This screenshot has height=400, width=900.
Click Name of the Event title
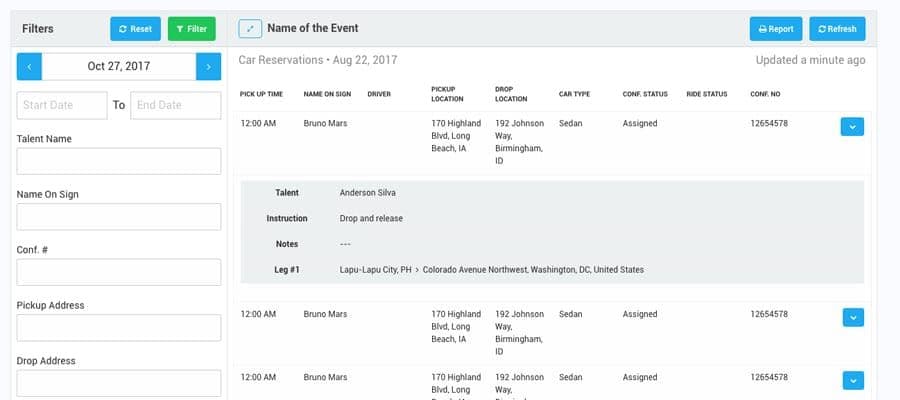tap(313, 28)
